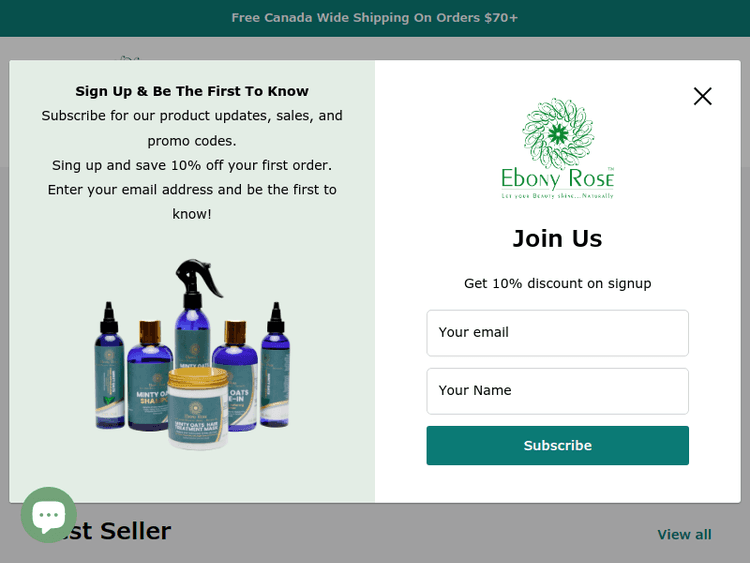
Task: Click the rightmost applicator bottle
Action: [x=275, y=364]
